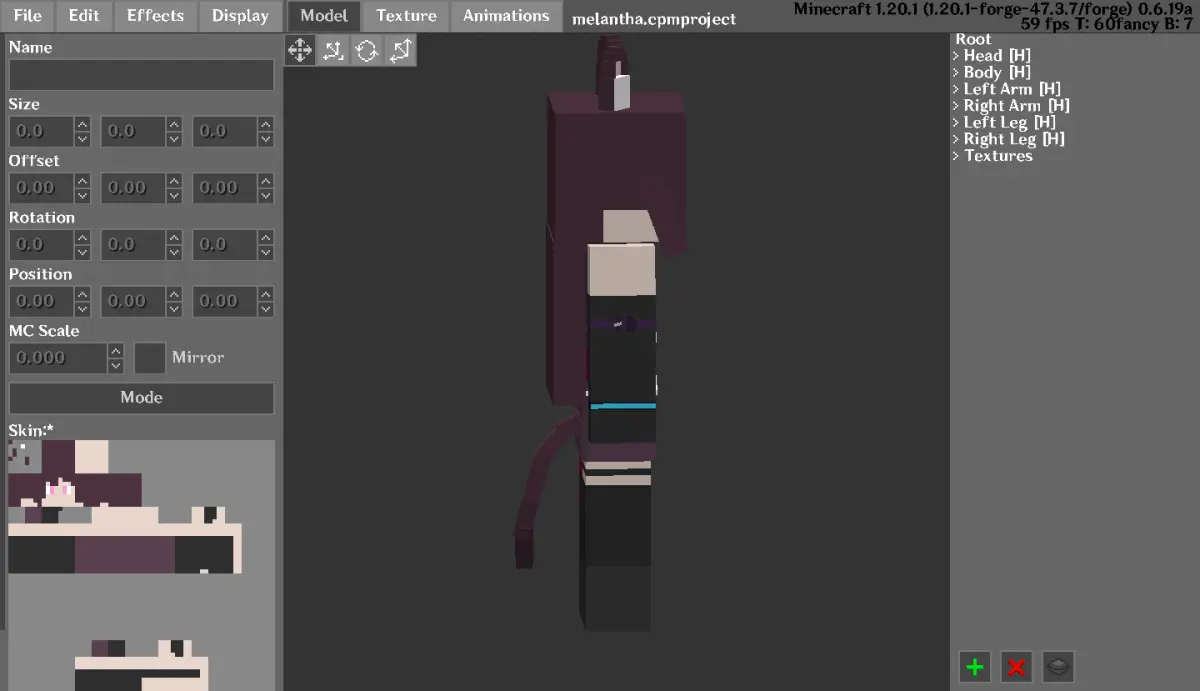
Task: Click the Mode button
Action: pos(141,397)
